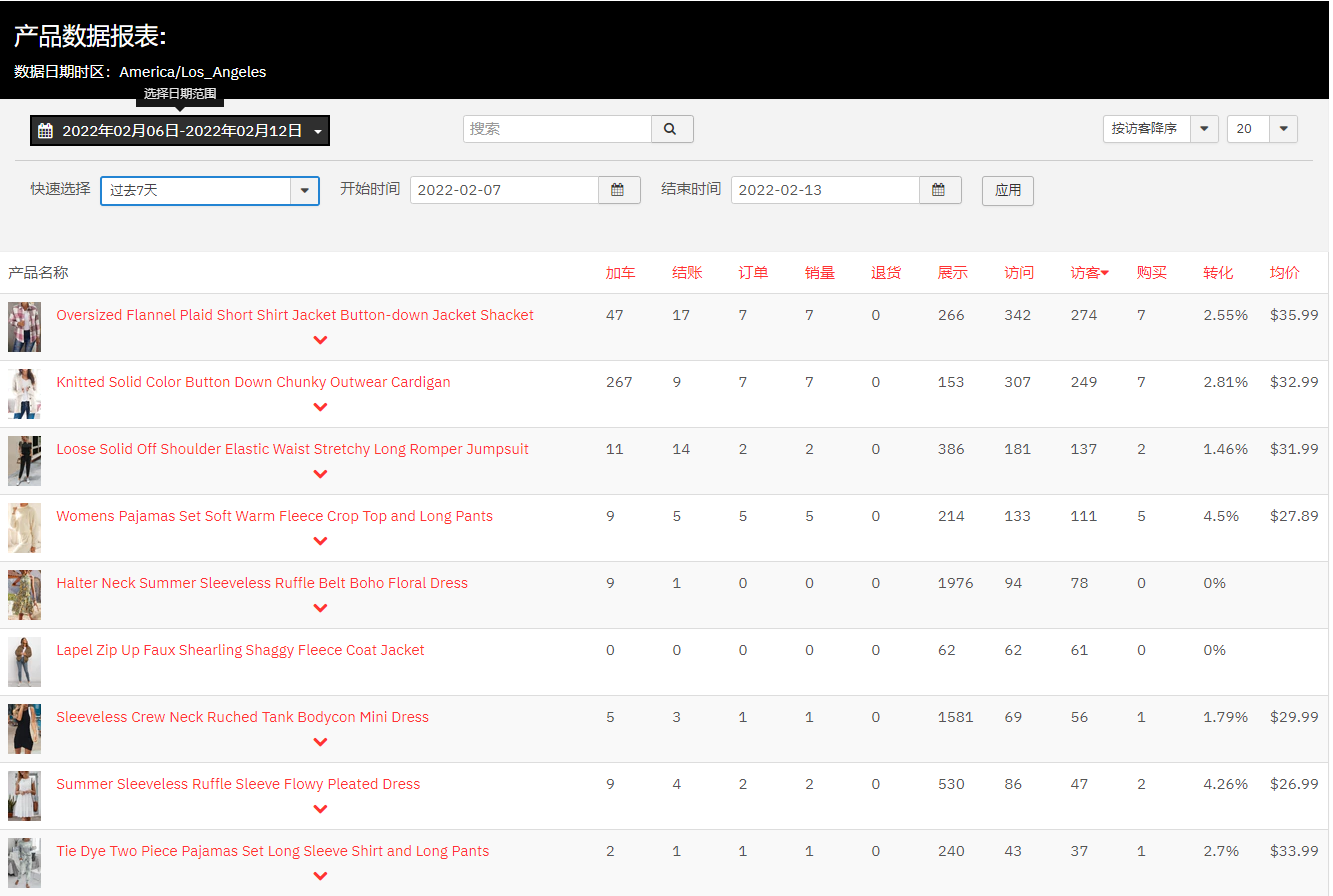Select the 2.81% conversion value
1333x896 pixels.
pos(1225,382)
